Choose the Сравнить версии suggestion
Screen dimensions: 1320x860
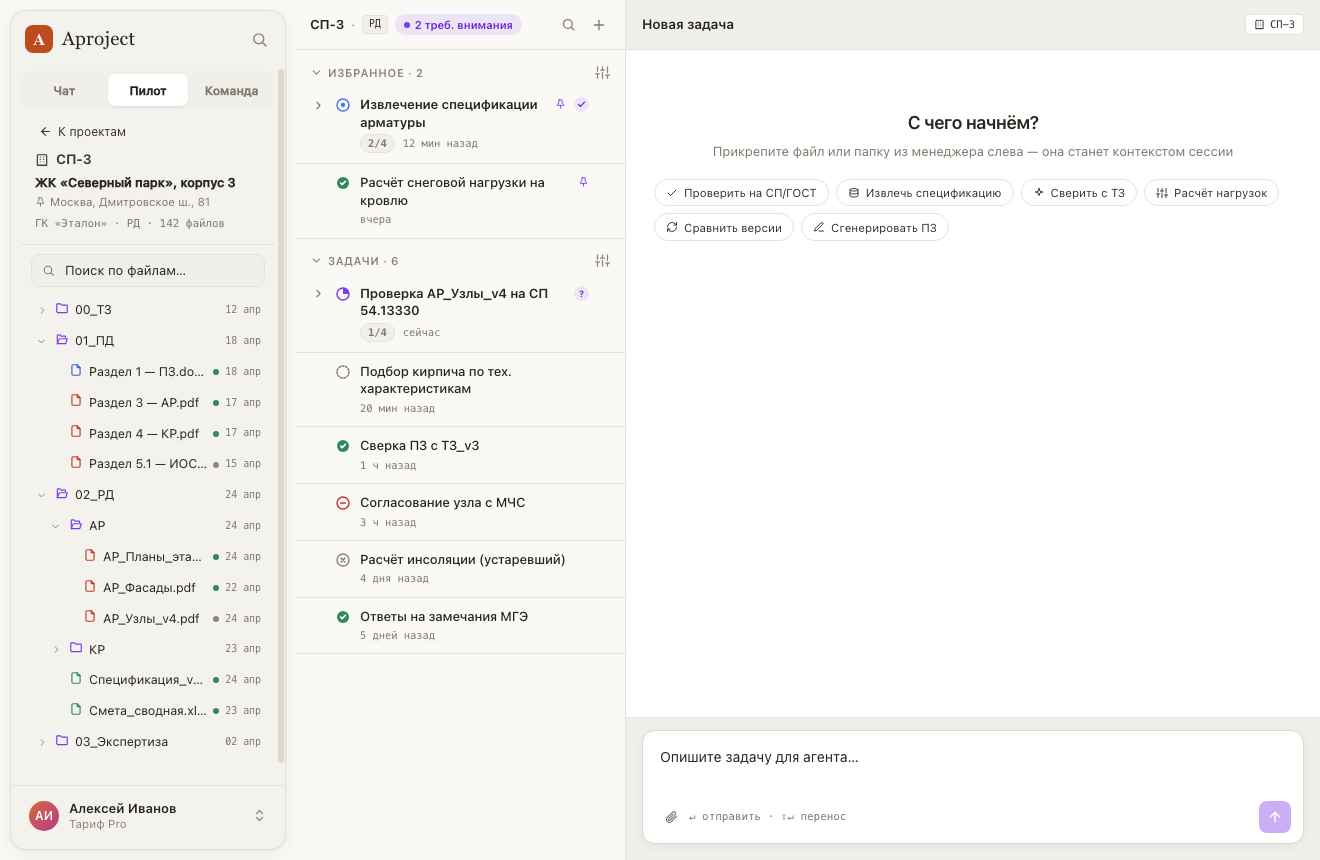pos(724,228)
